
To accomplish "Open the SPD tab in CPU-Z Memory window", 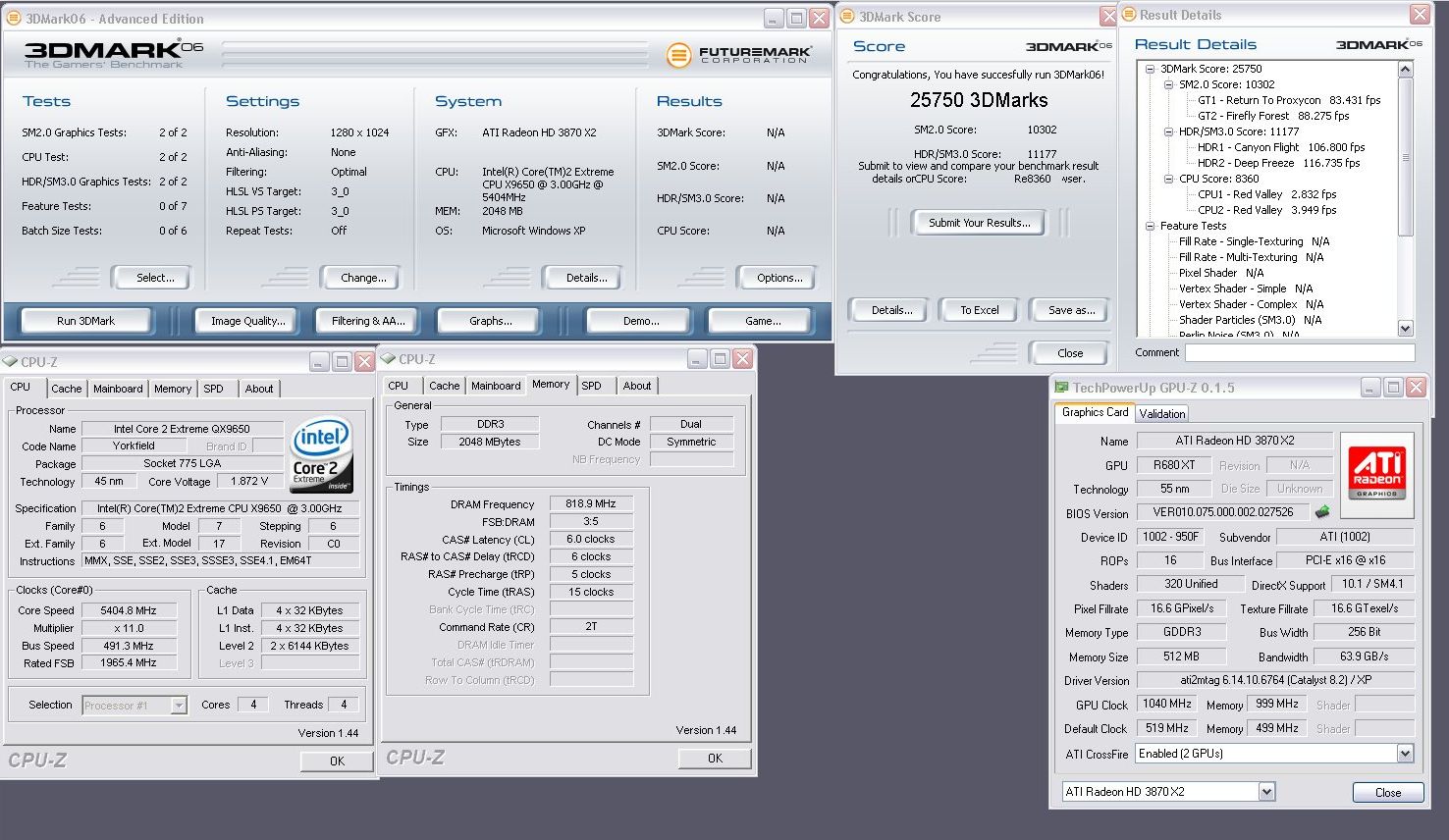I will (x=591, y=386).
